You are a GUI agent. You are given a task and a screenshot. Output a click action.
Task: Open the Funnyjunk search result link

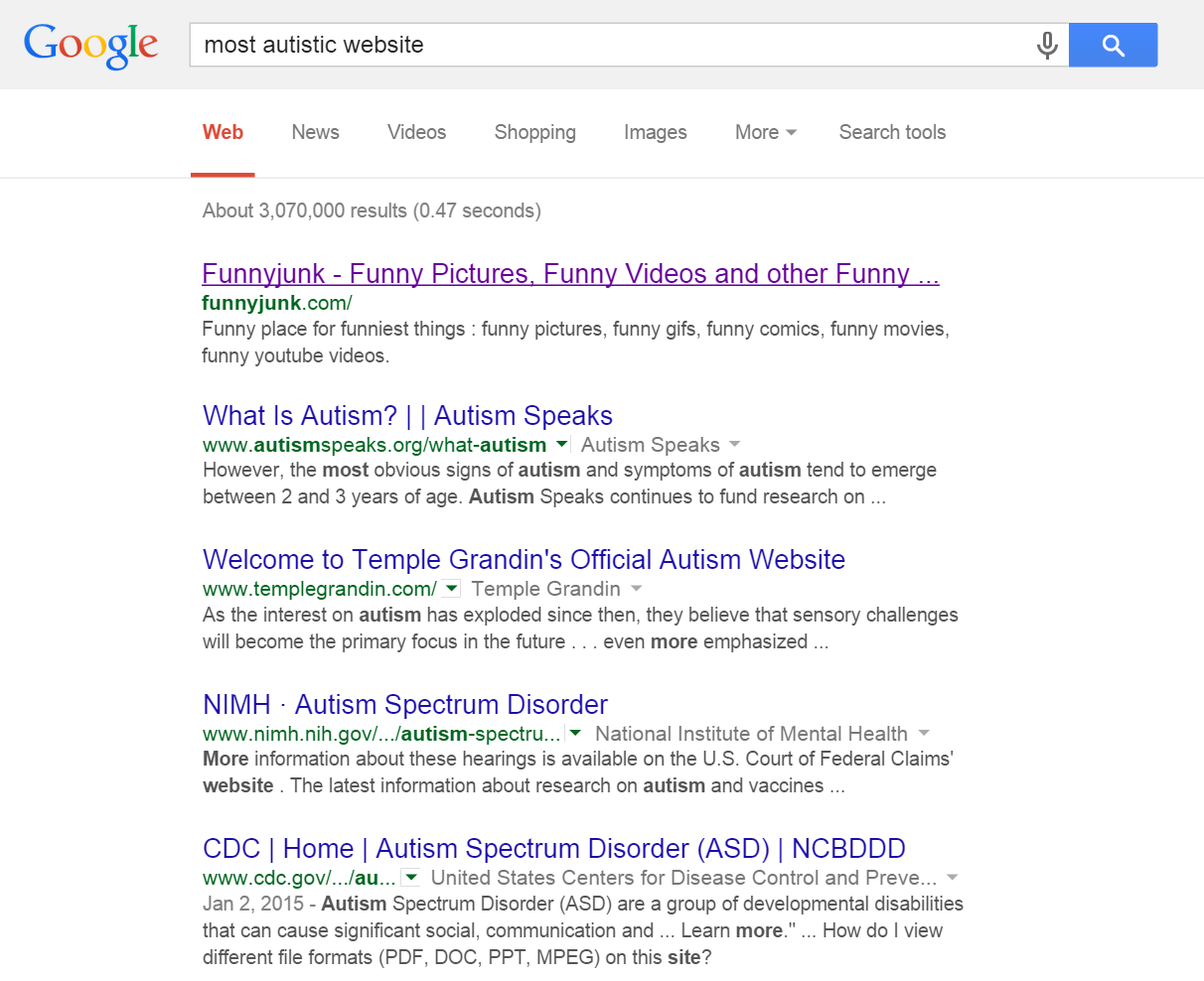click(x=570, y=274)
